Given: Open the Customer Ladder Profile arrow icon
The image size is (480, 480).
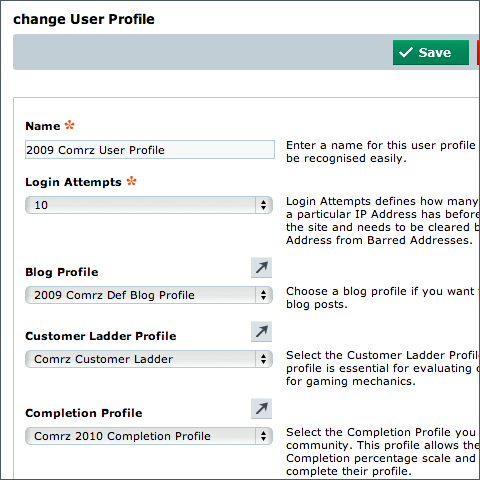Looking at the screenshot, I should pos(261,331).
